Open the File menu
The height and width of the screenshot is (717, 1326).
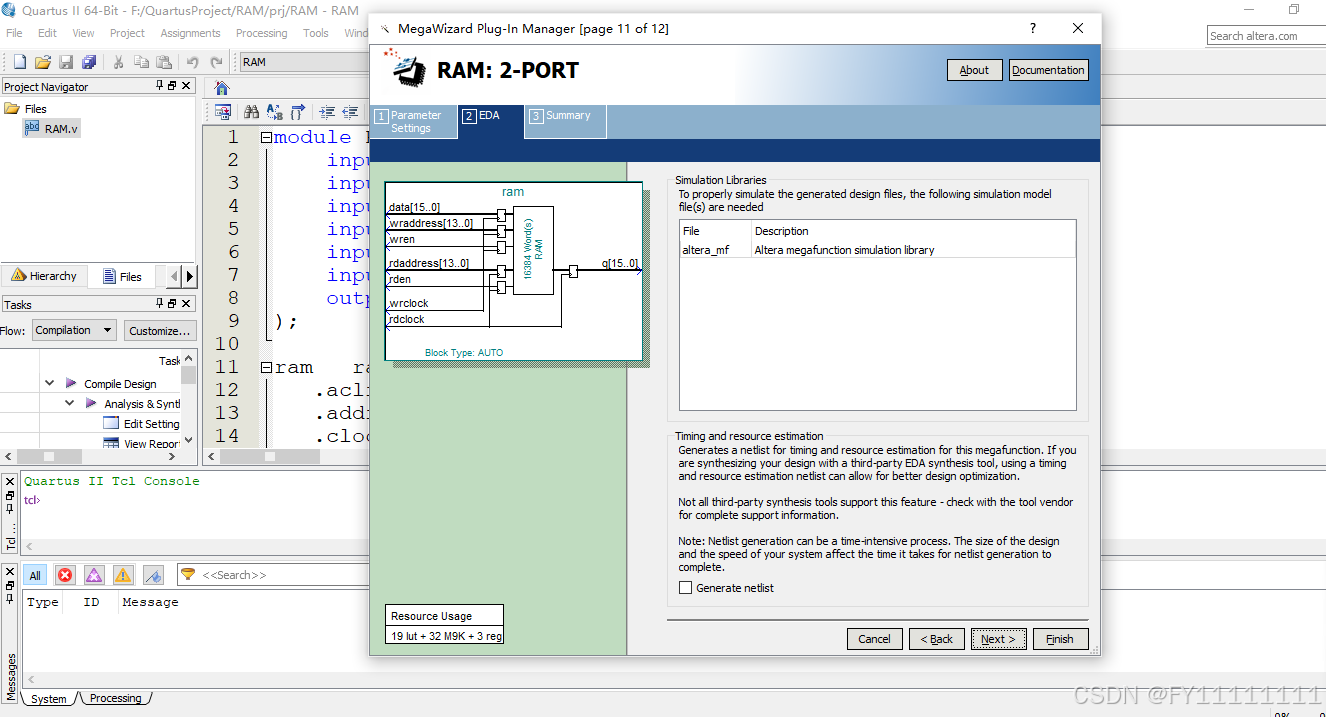click(x=14, y=33)
